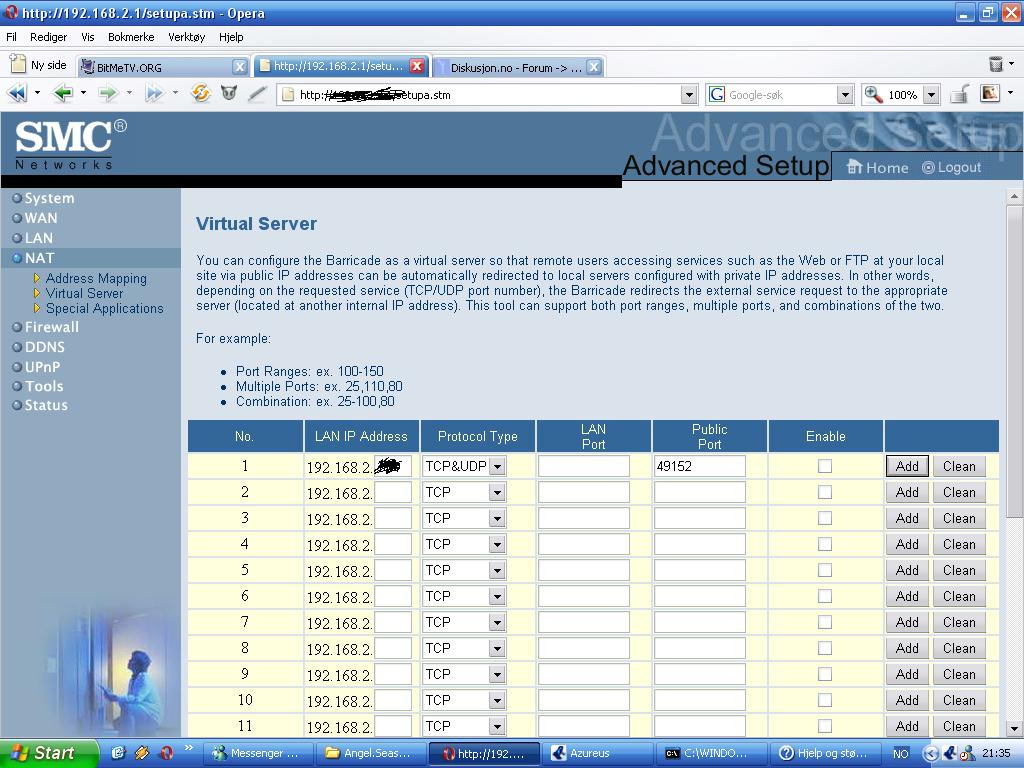Click the Add button for row 1

pyautogui.click(x=907, y=466)
